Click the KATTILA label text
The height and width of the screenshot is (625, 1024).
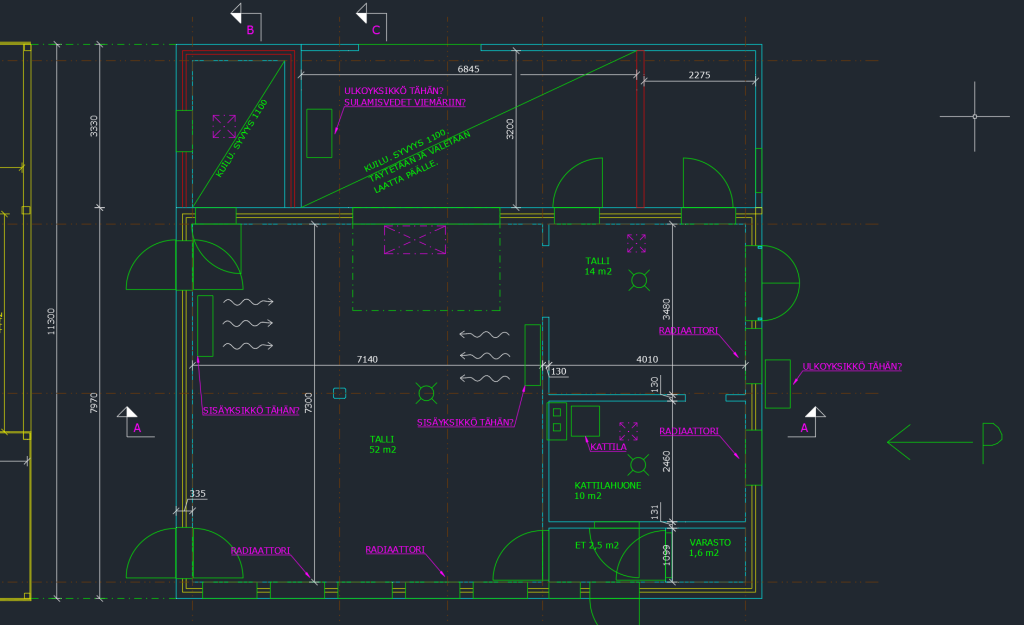point(608,447)
